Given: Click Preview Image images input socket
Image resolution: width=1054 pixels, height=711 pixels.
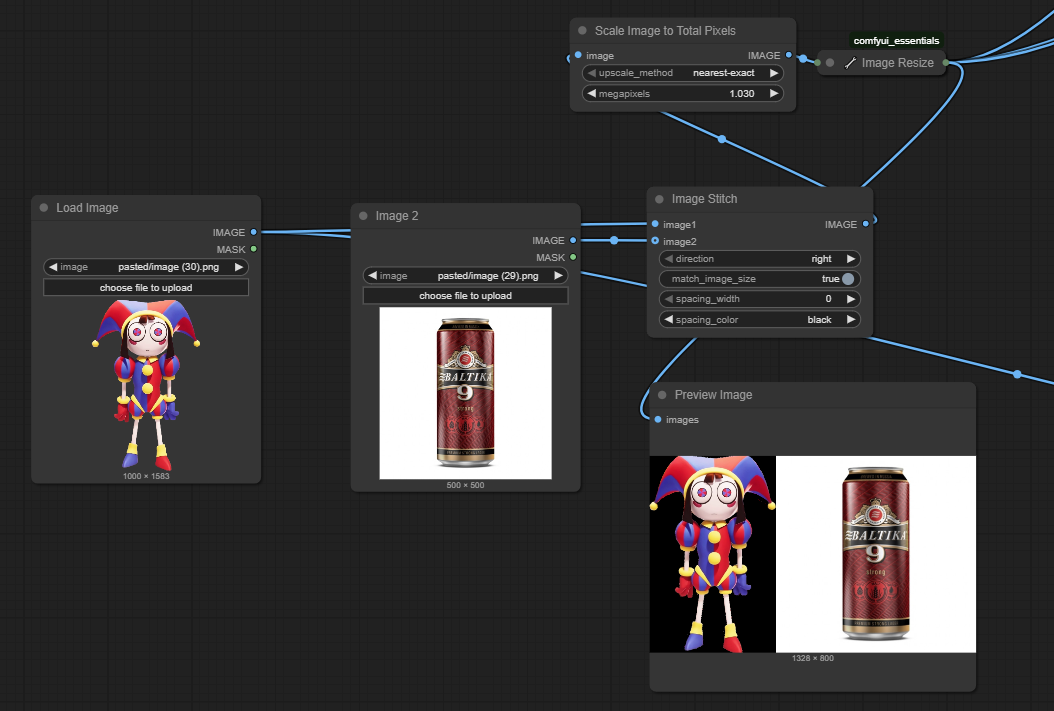Looking at the screenshot, I should [x=658, y=419].
